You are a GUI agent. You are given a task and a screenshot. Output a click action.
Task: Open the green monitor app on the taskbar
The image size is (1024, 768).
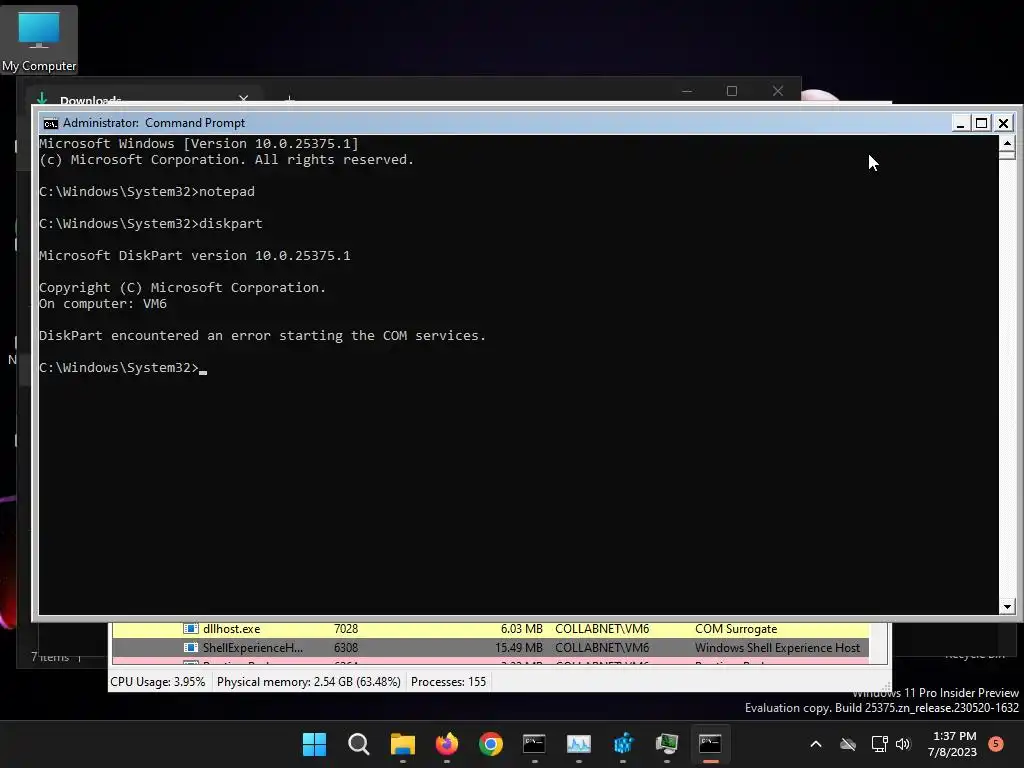[x=667, y=744]
